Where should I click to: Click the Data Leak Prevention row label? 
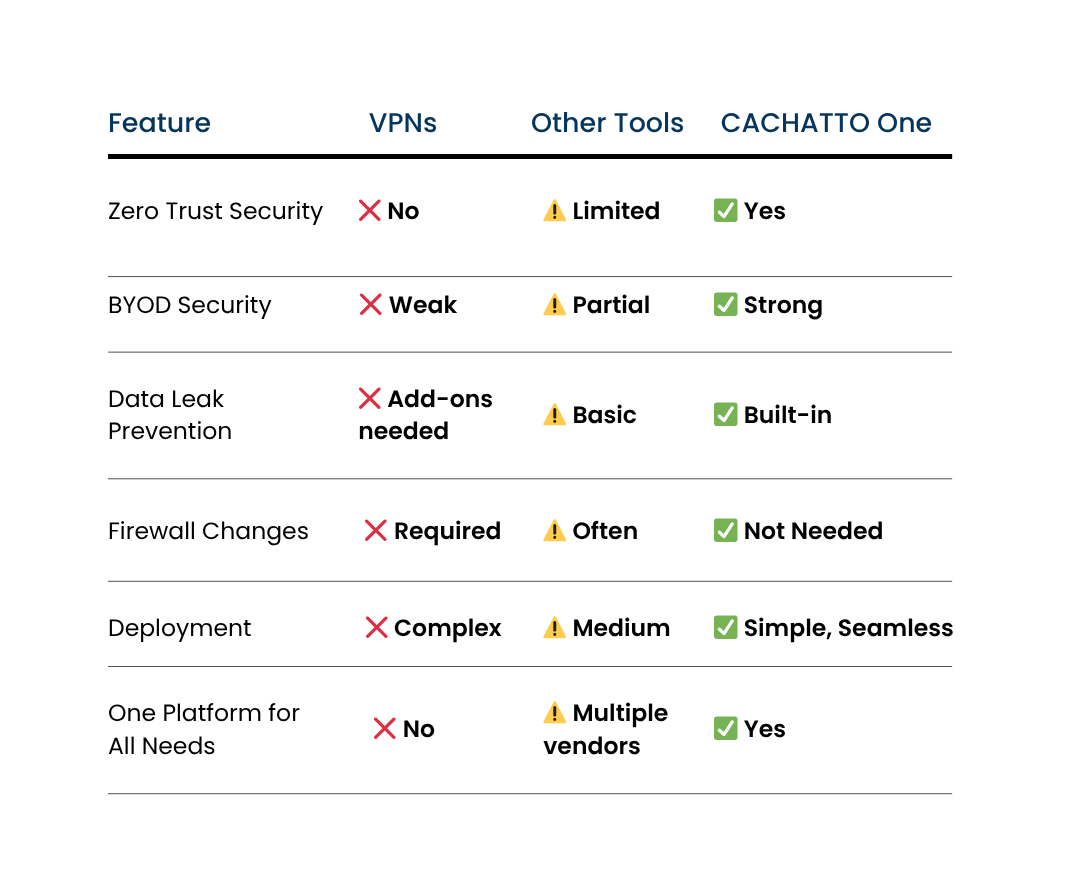(169, 415)
